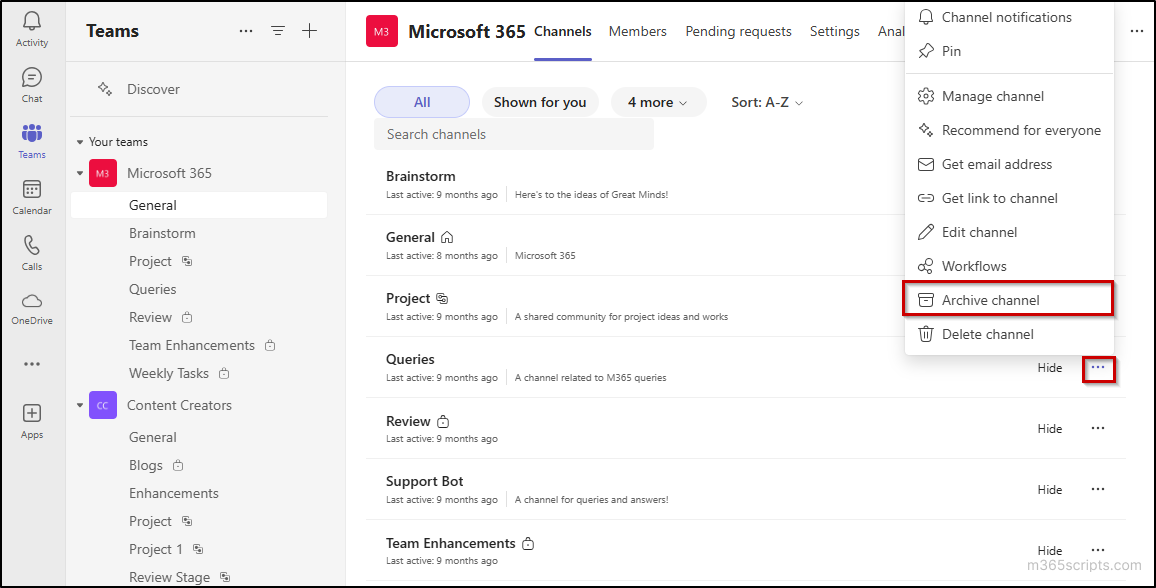The image size is (1156, 588).
Task: Open the Calls section
Action: click(31, 252)
